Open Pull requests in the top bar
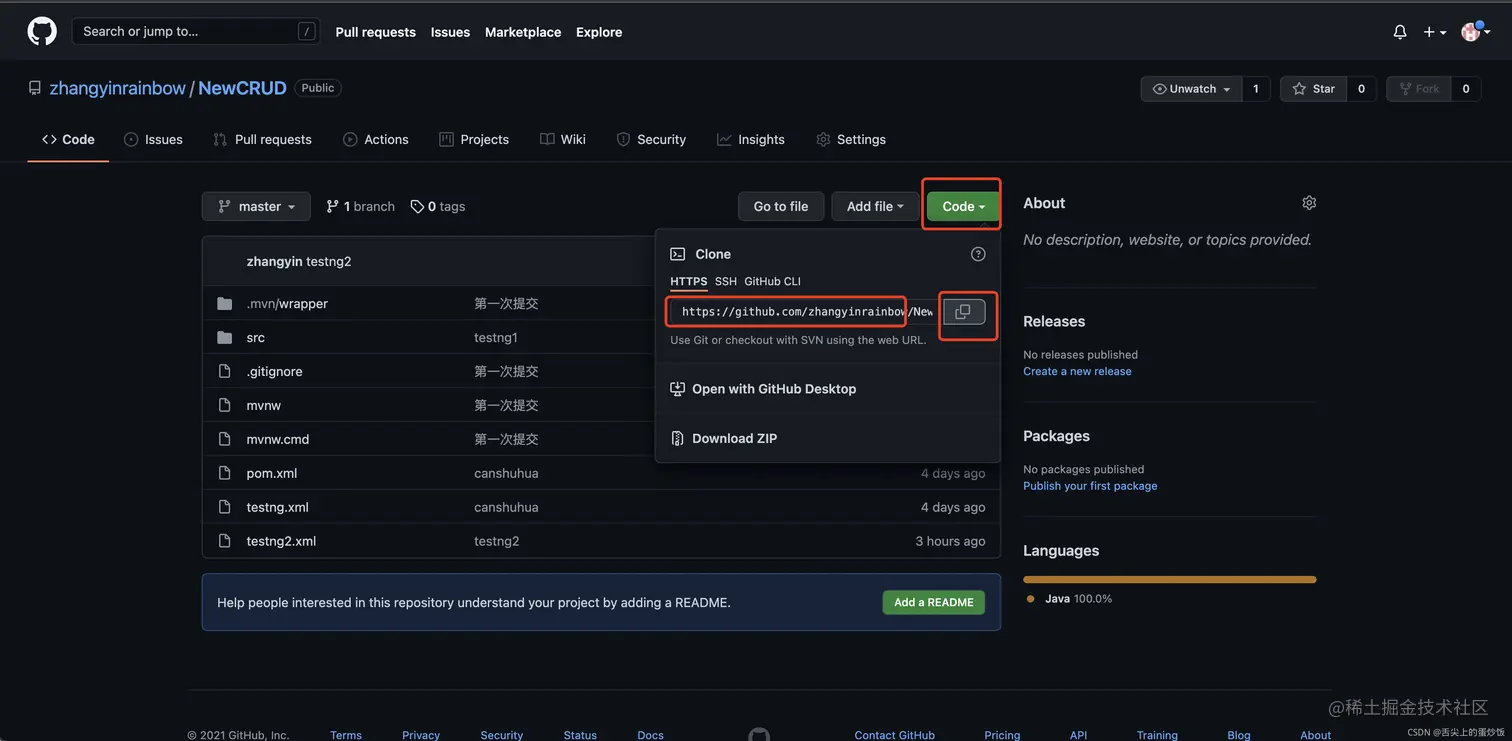 tap(375, 32)
